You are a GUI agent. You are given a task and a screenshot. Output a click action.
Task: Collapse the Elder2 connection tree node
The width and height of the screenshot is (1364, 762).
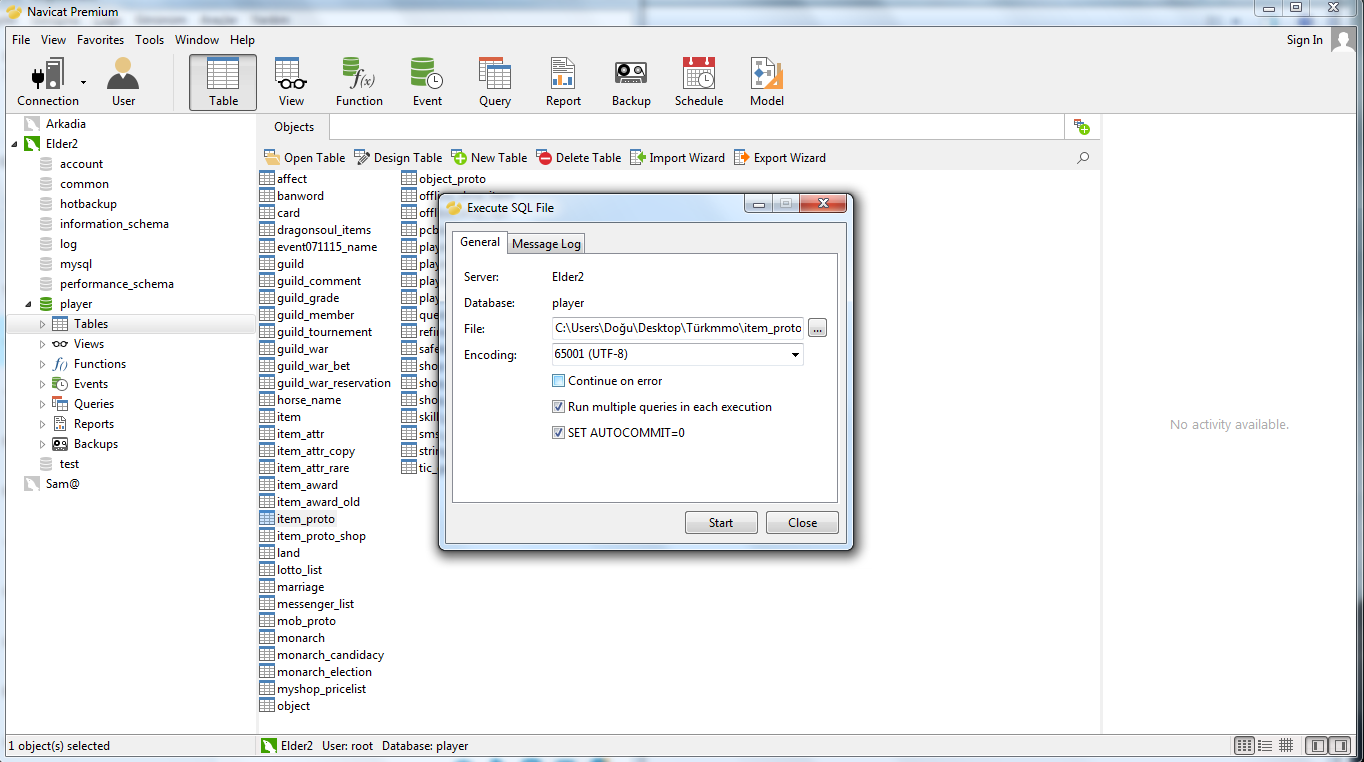[x=14, y=144]
